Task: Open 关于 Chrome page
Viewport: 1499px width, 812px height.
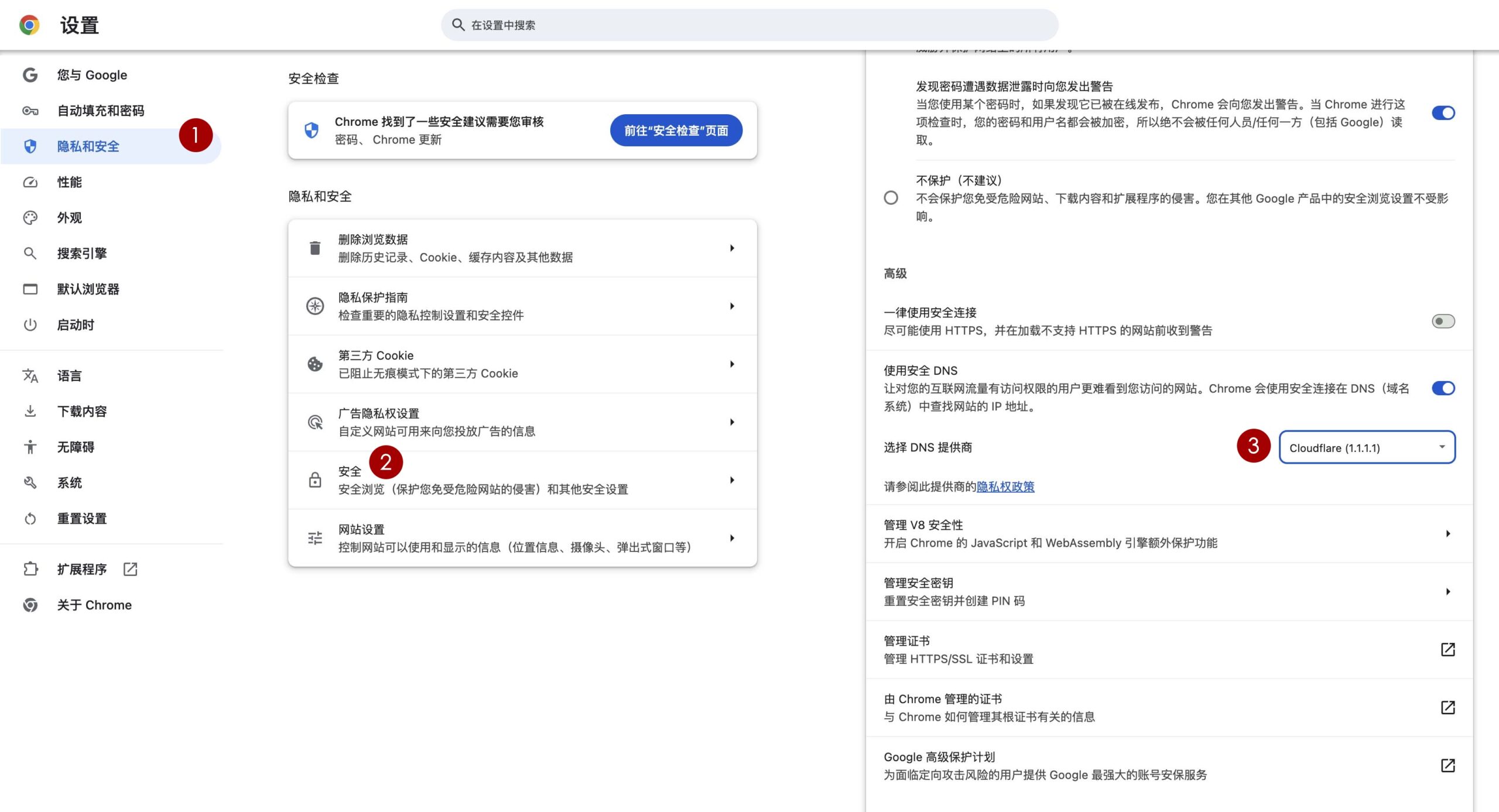Action: [94, 605]
